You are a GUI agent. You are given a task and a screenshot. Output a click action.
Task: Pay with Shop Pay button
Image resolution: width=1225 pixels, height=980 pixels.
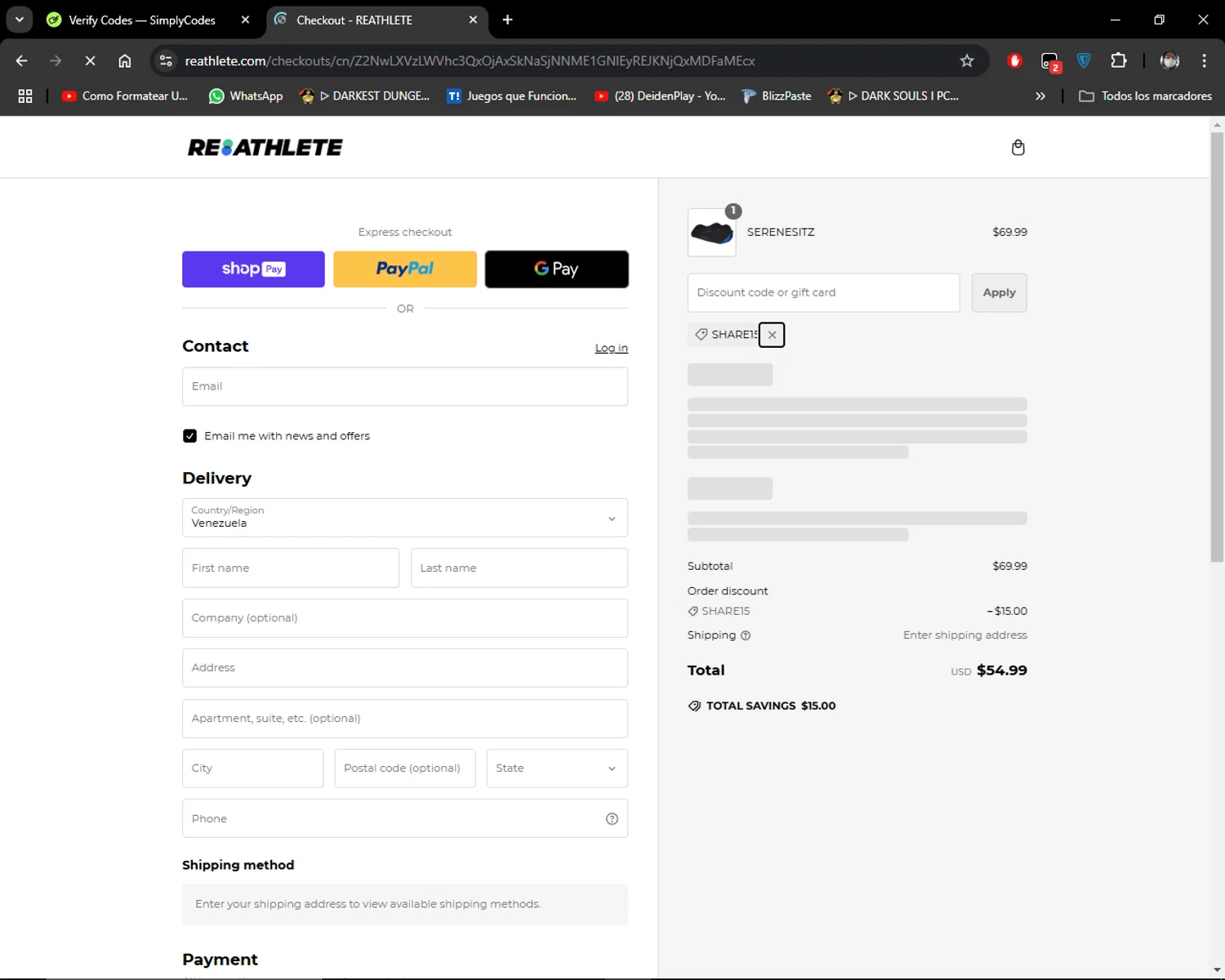click(x=253, y=269)
